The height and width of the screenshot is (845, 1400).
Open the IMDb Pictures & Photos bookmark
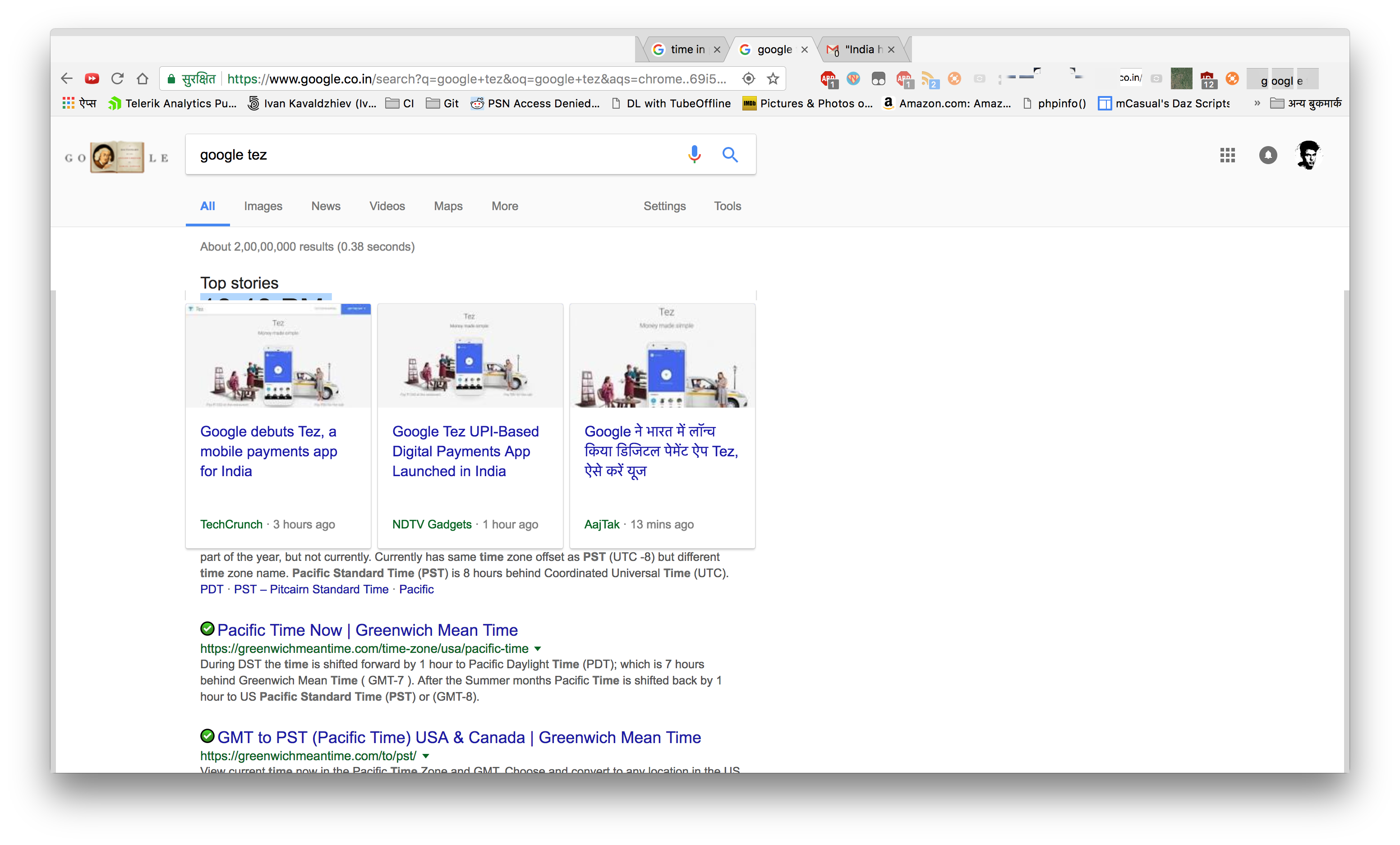click(x=807, y=103)
